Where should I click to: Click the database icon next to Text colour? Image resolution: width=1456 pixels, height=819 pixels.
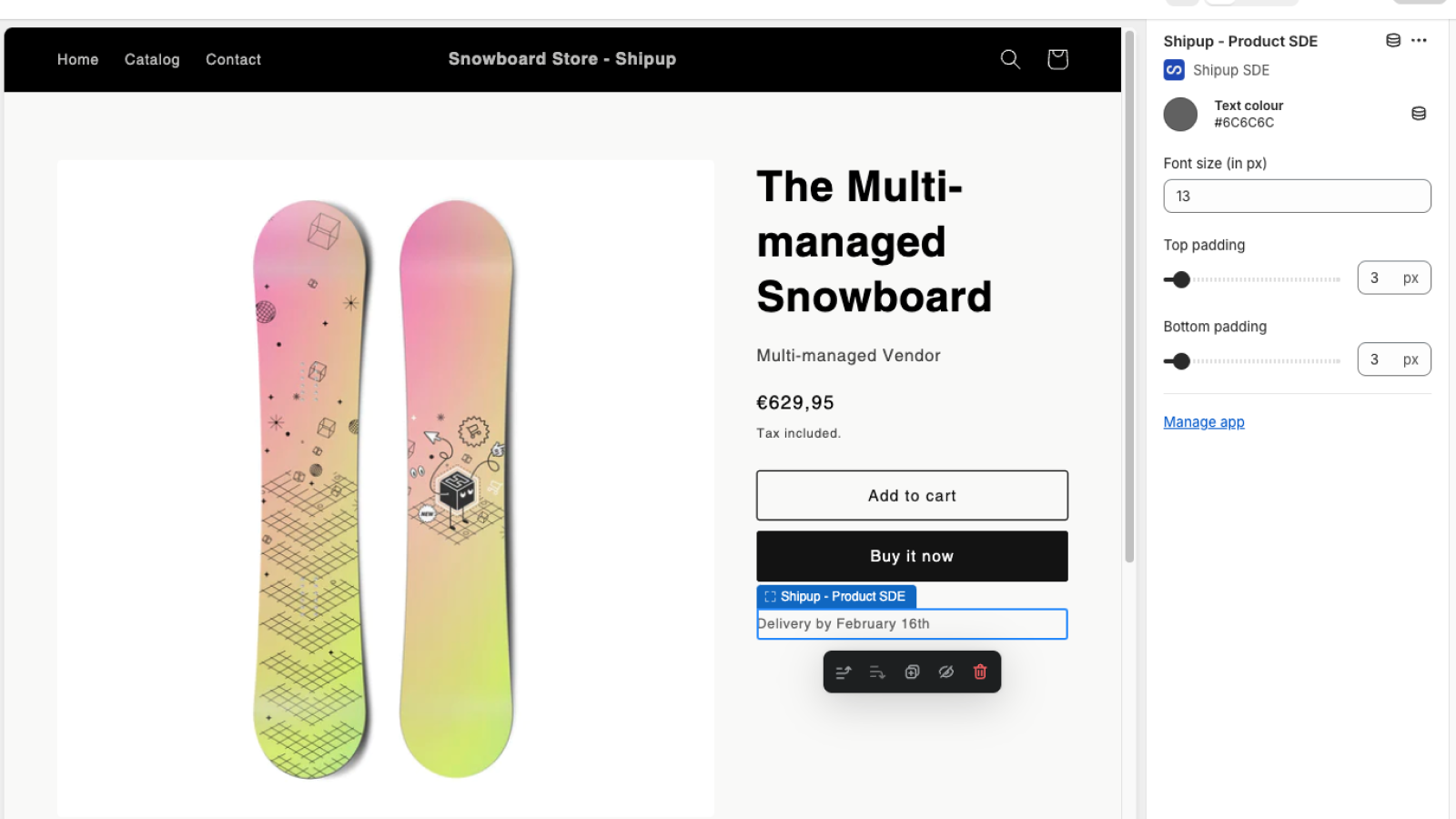pyautogui.click(x=1419, y=113)
